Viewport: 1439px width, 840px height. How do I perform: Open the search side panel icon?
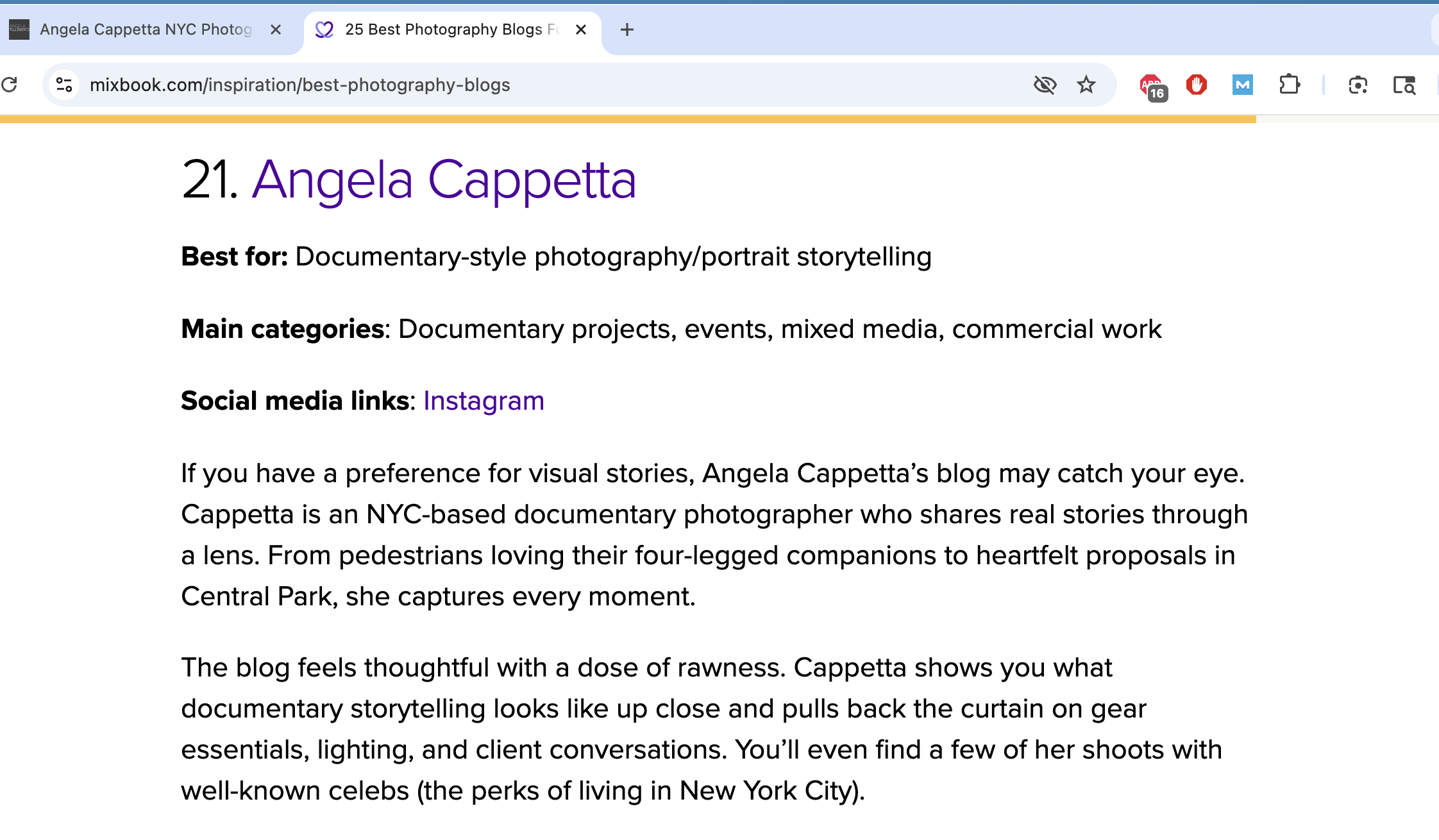tap(1404, 85)
